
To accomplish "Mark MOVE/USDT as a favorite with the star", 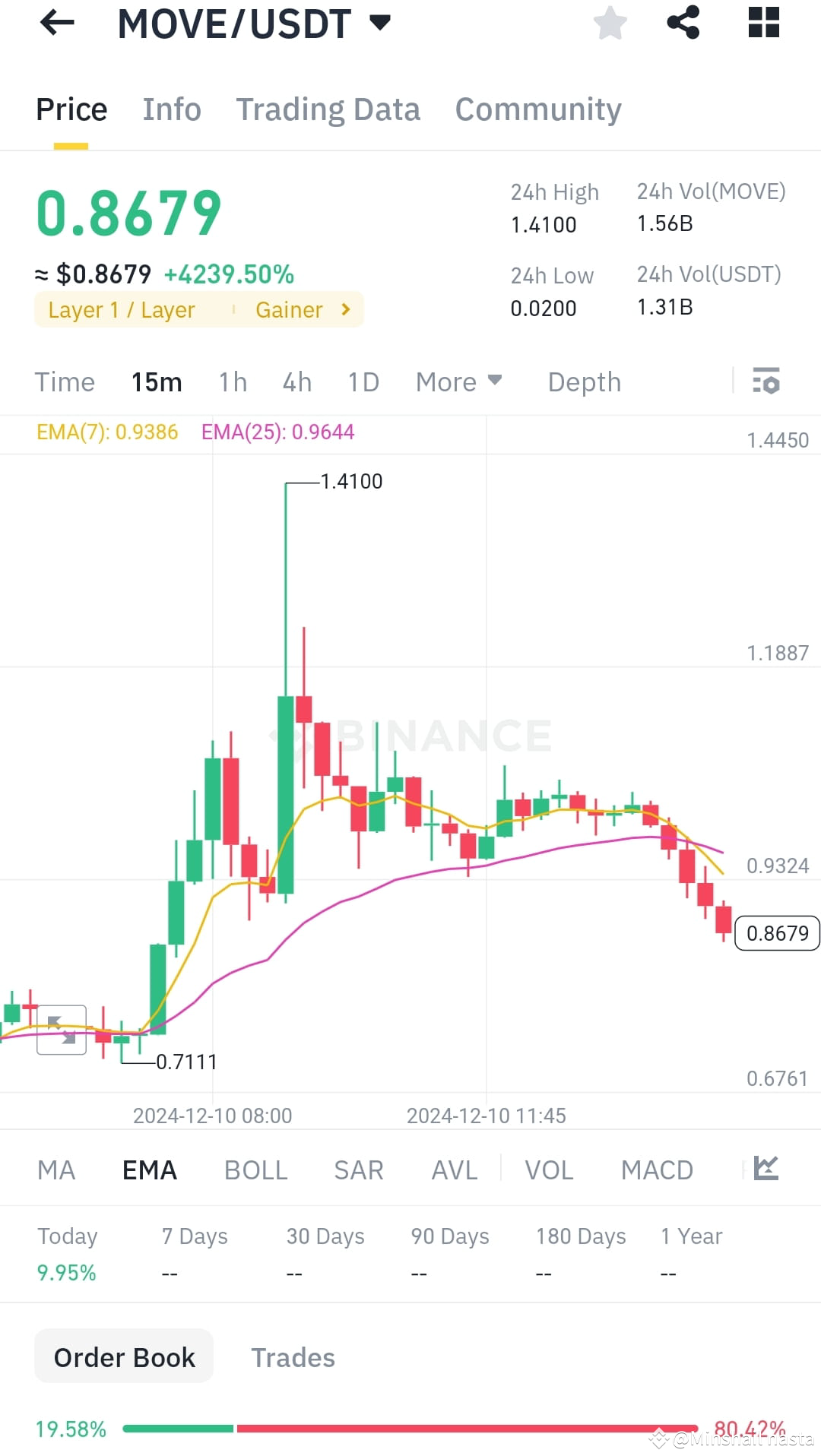I will coord(610,23).
